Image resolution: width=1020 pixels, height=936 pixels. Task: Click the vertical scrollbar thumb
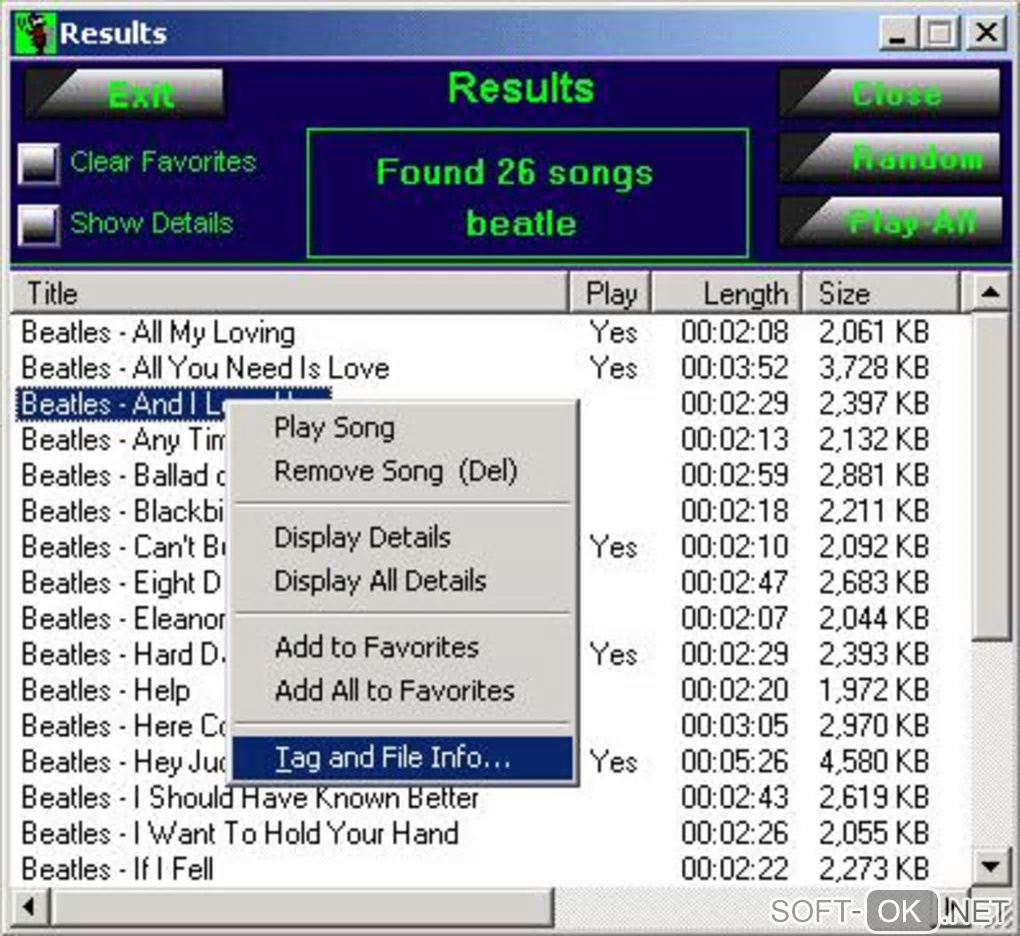click(x=990, y=476)
